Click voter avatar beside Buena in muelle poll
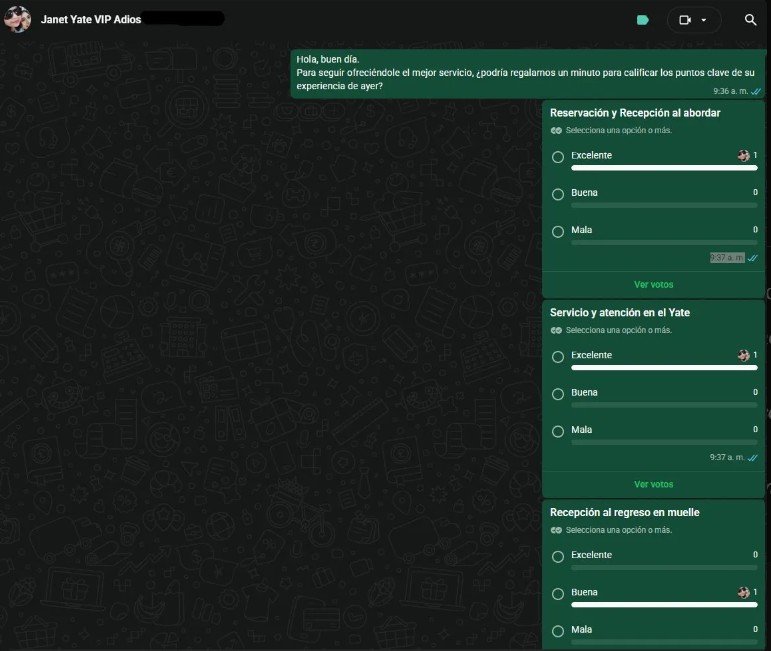 [743, 592]
